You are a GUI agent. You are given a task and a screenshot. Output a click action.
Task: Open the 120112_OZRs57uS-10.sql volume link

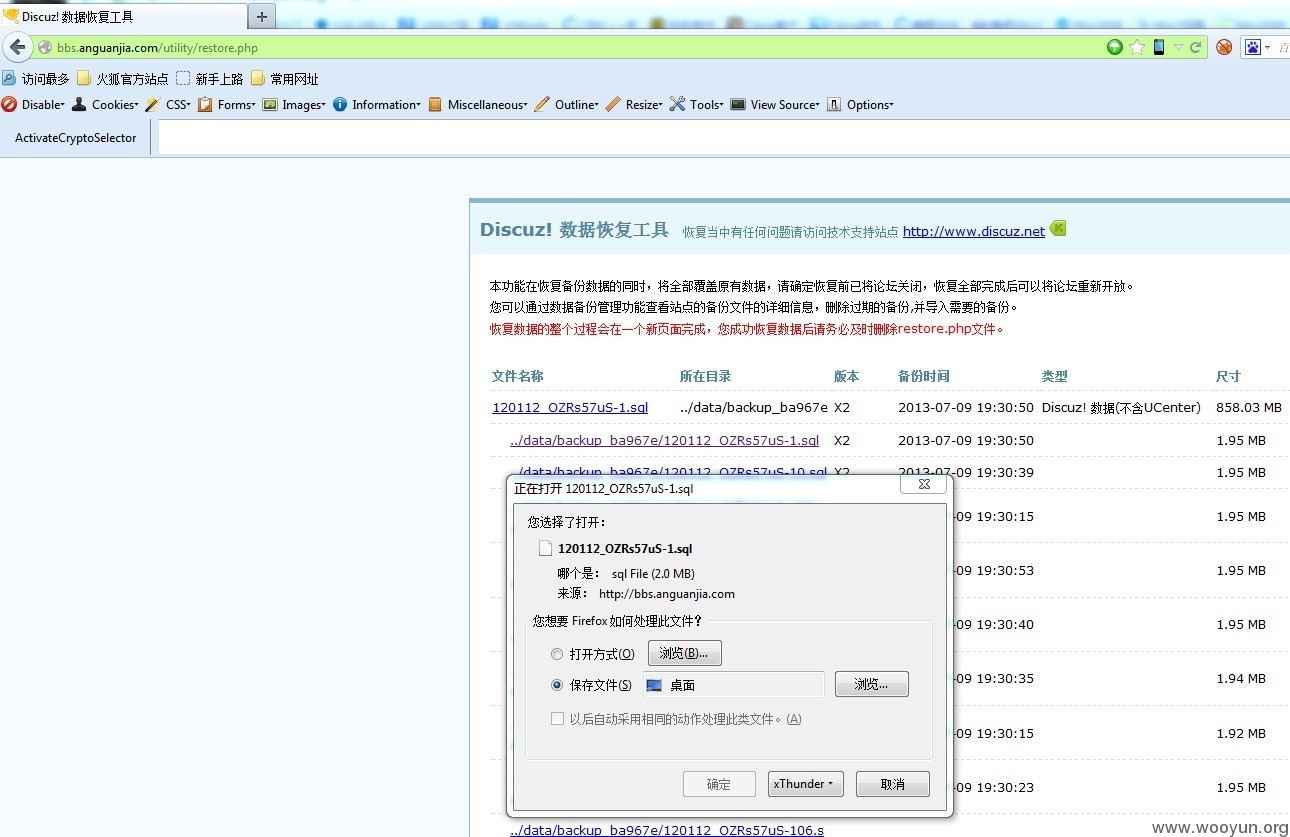668,471
